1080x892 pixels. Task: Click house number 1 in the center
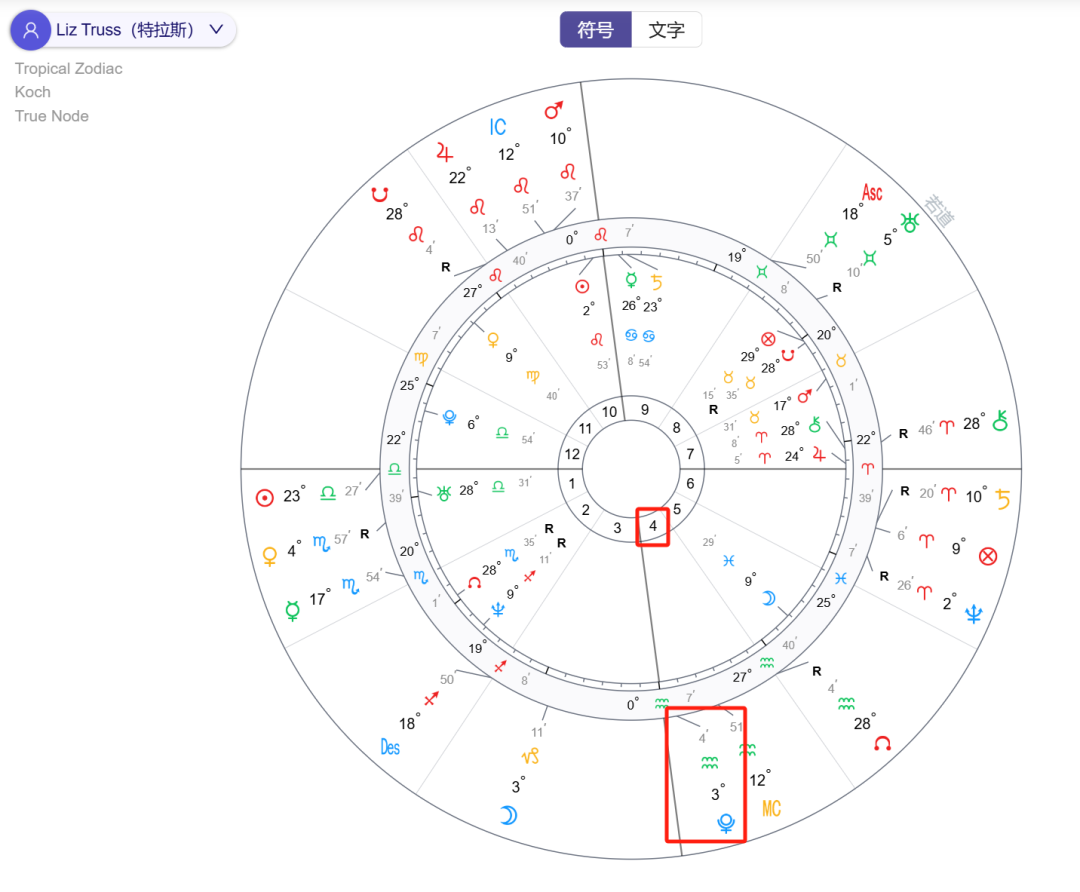click(x=572, y=484)
